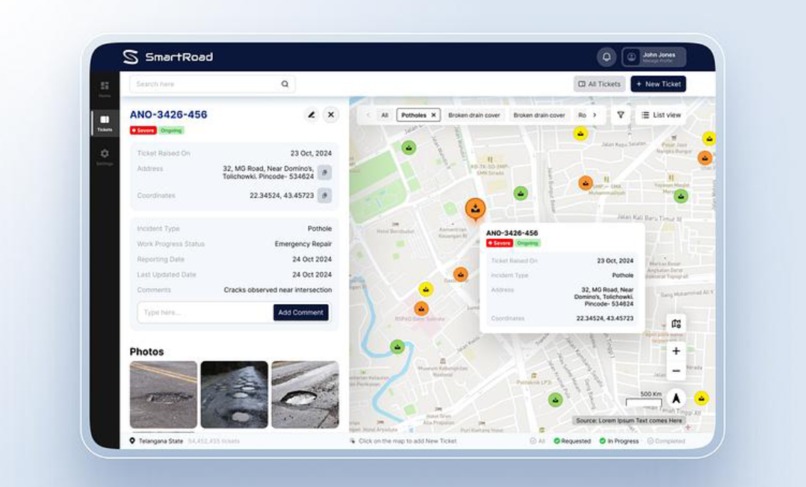Screen dimensions: 806x487
Task: Select the Broken drain cover chip beside Potholes
Action: [x=474, y=115]
